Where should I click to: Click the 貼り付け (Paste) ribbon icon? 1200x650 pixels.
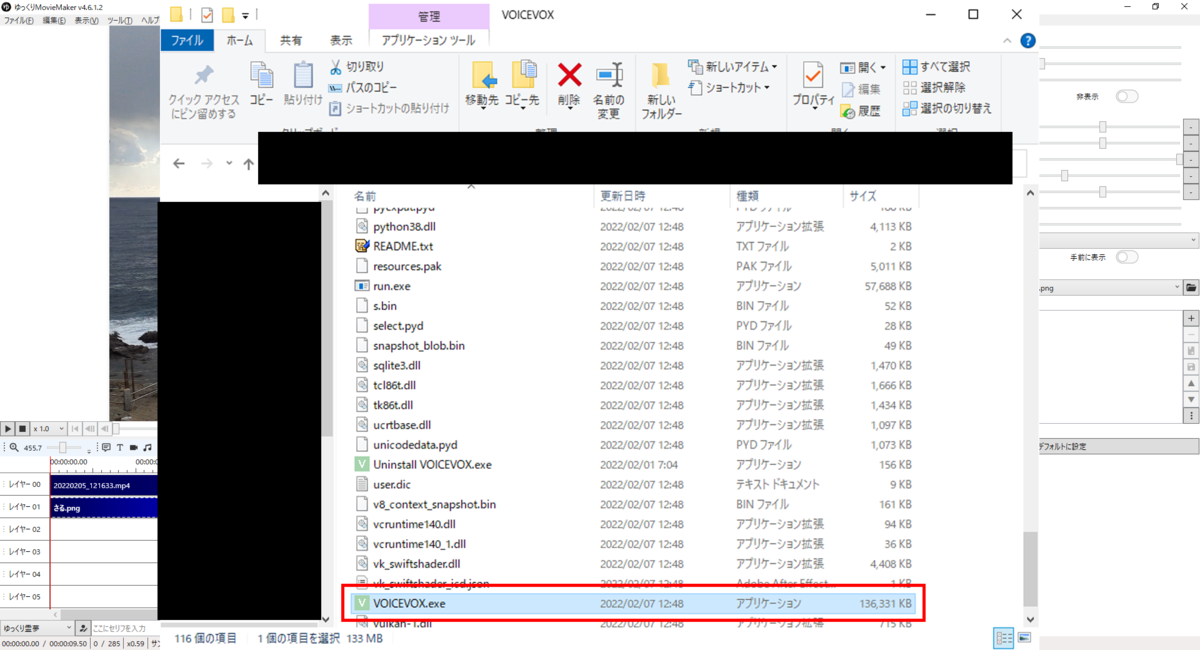coord(303,85)
